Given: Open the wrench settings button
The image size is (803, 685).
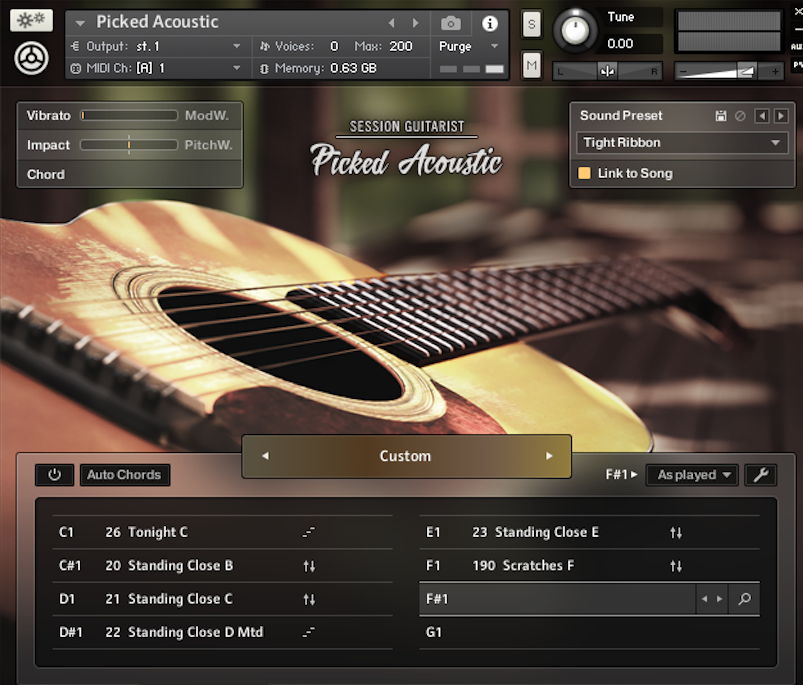Looking at the screenshot, I should tap(760, 475).
